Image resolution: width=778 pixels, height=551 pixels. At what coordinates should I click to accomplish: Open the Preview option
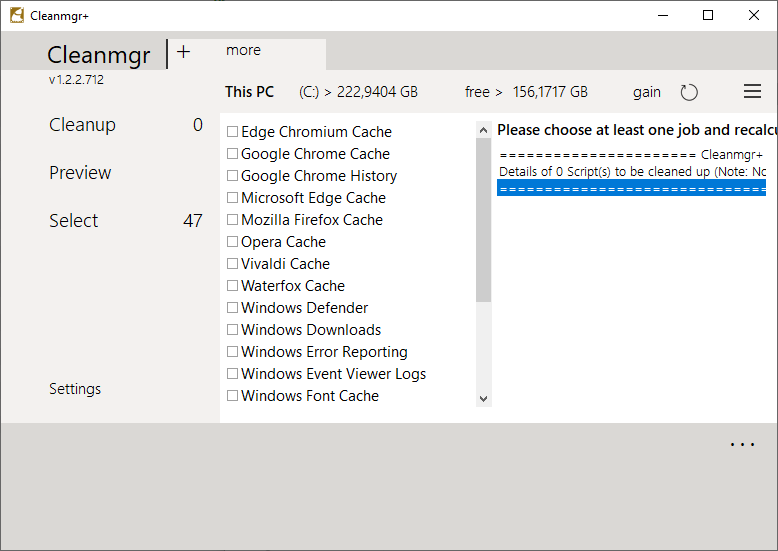(x=80, y=173)
